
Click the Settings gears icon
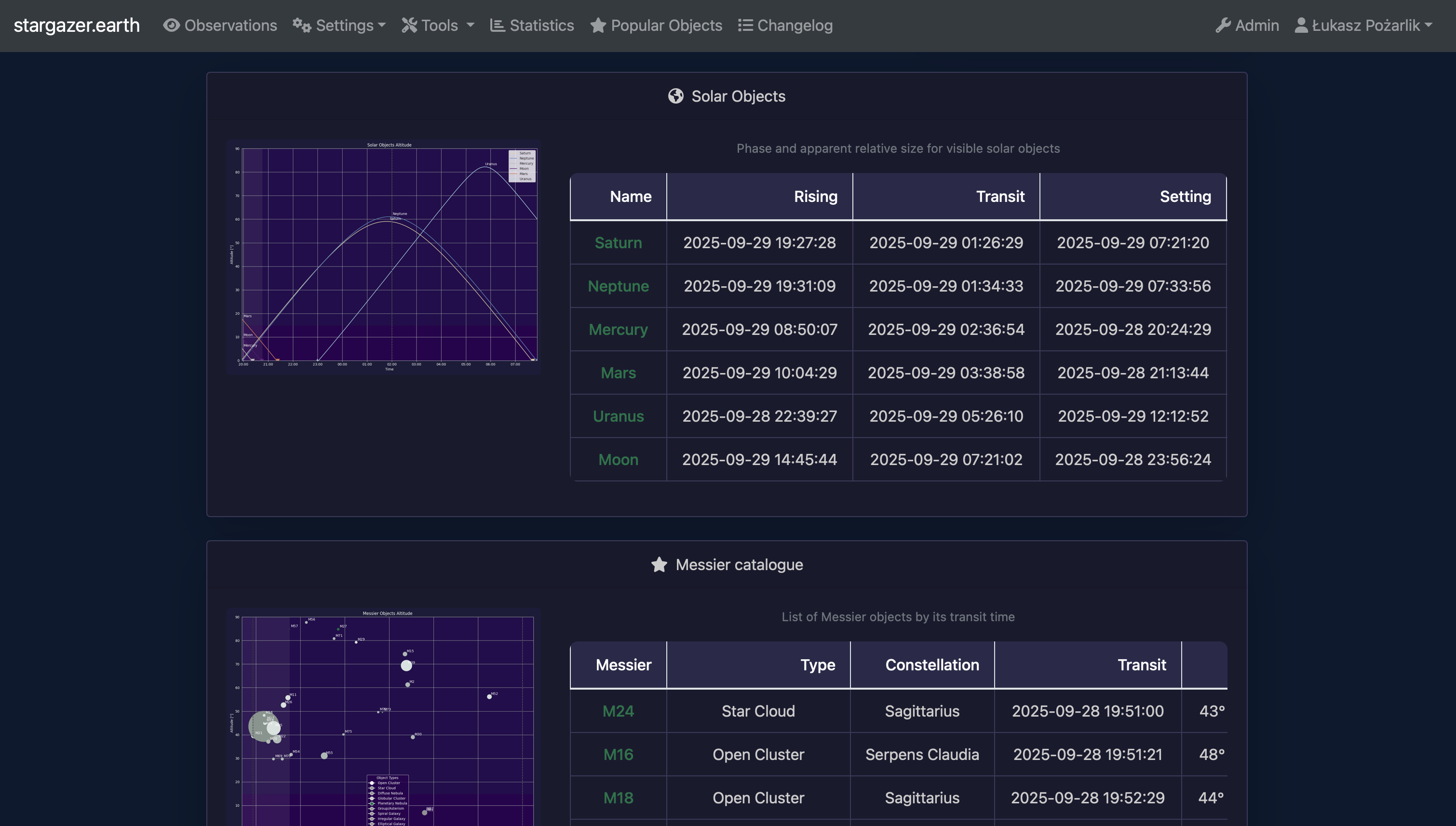301,26
